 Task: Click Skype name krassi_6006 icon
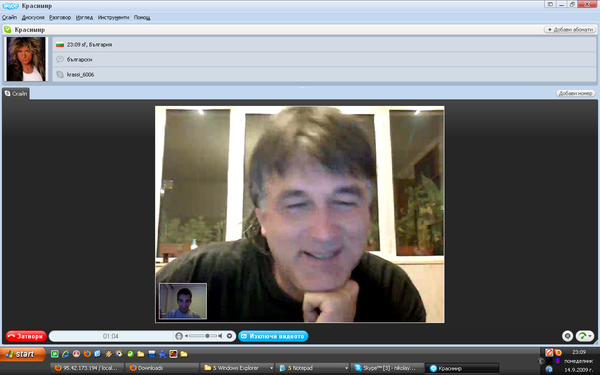(x=60, y=74)
